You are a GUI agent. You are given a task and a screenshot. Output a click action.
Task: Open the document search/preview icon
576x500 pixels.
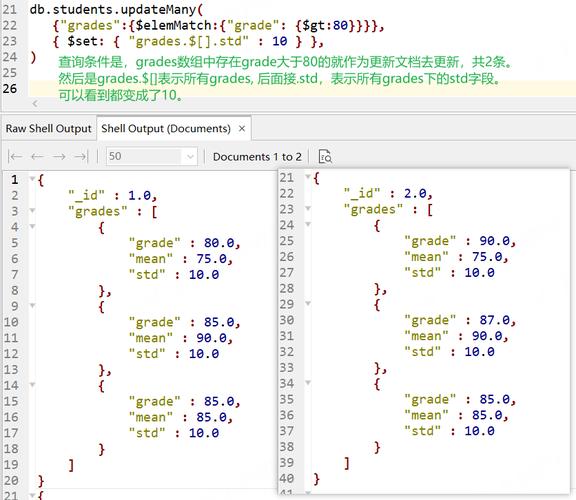tap(325, 157)
